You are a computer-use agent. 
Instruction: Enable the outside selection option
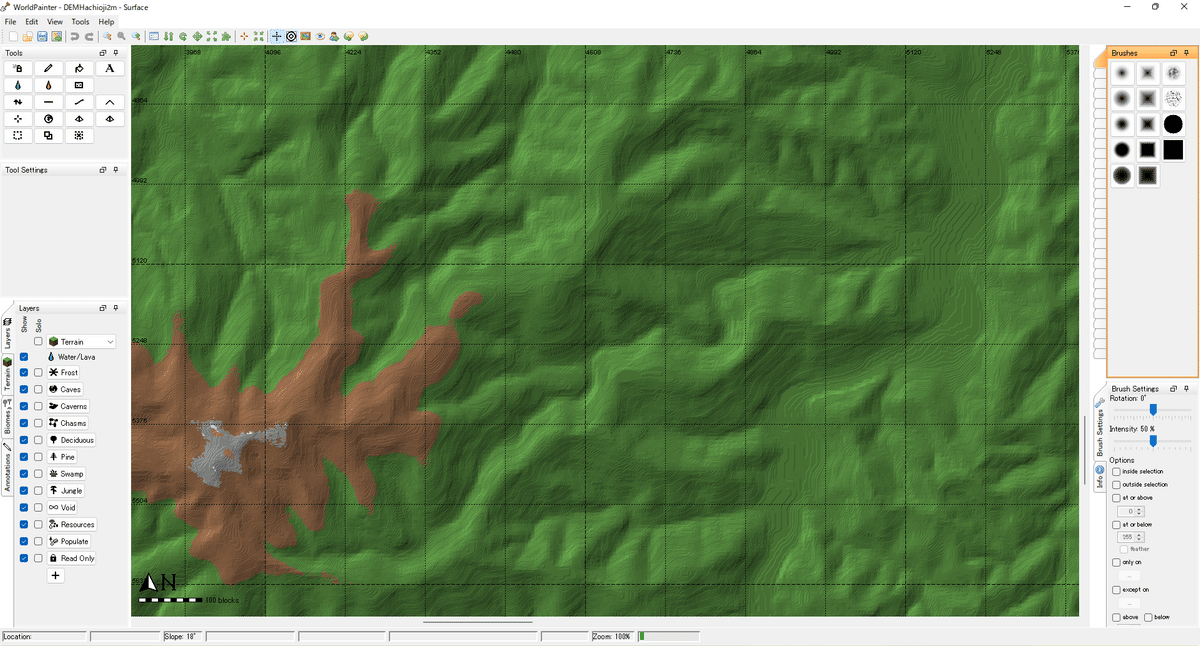1117,484
